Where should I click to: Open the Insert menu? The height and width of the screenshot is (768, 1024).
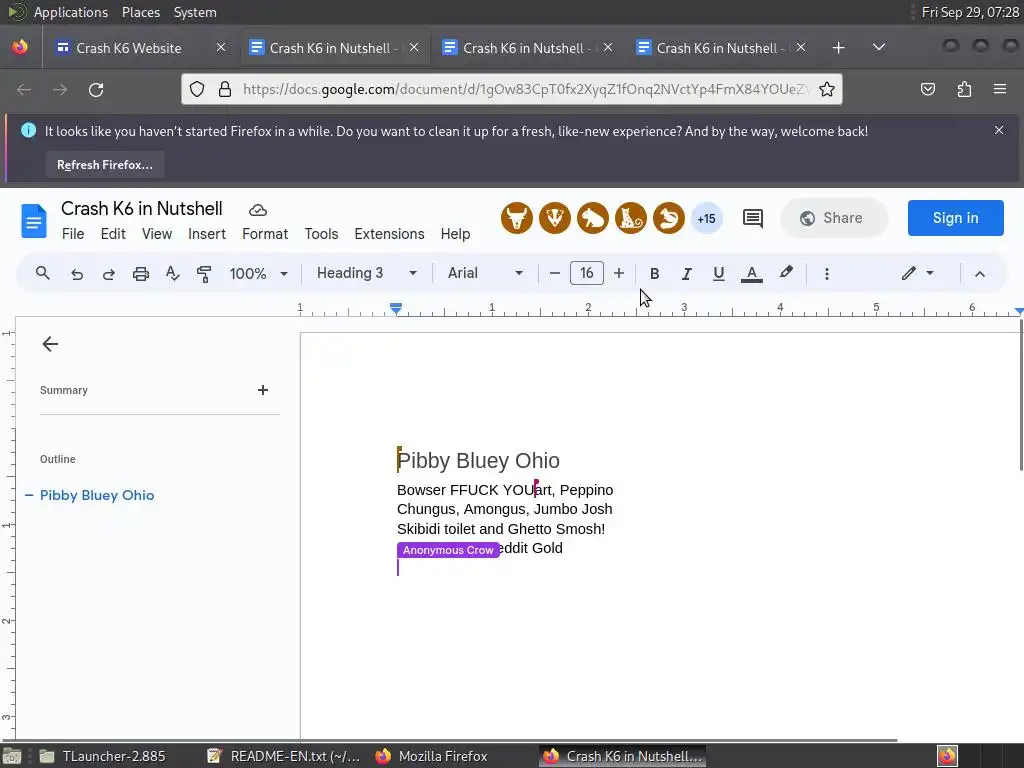click(x=207, y=234)
